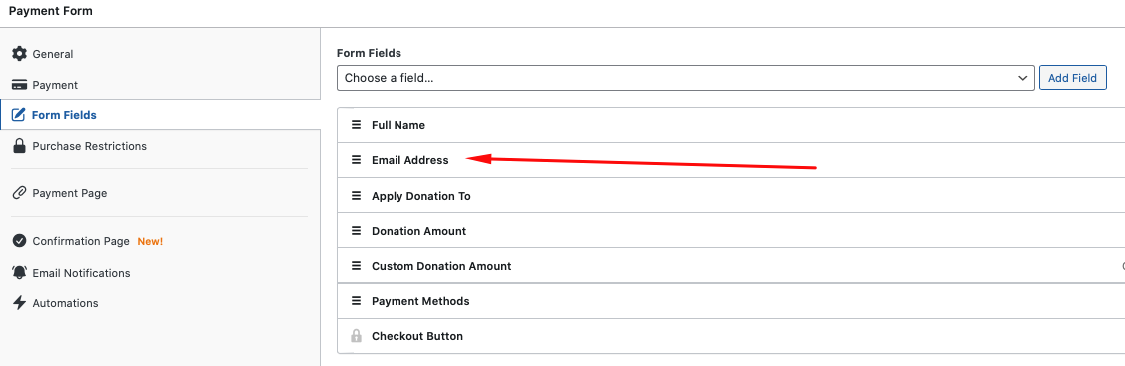Click the drag handle icon on Full Name
Screen dimensions: 1125x366
[357, 125]
